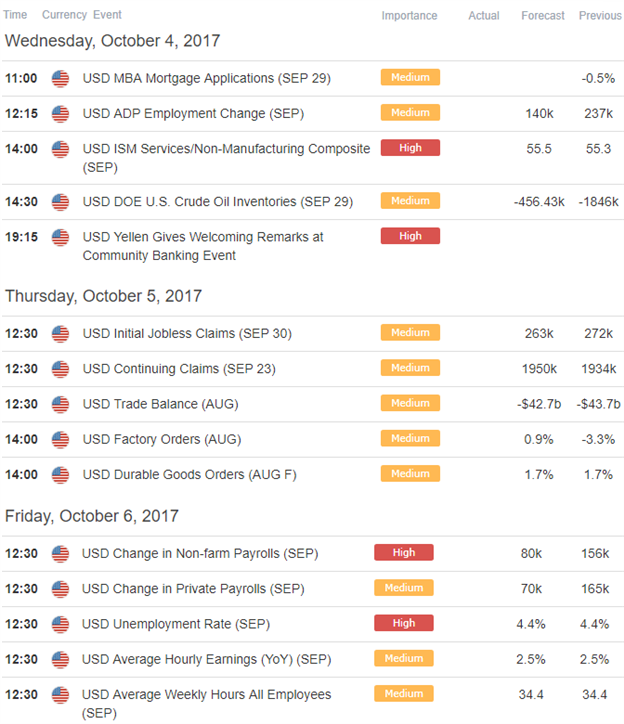Screen dimensions: 624x724
Task: Click the Previous column header
Action: tap(600, 16)
